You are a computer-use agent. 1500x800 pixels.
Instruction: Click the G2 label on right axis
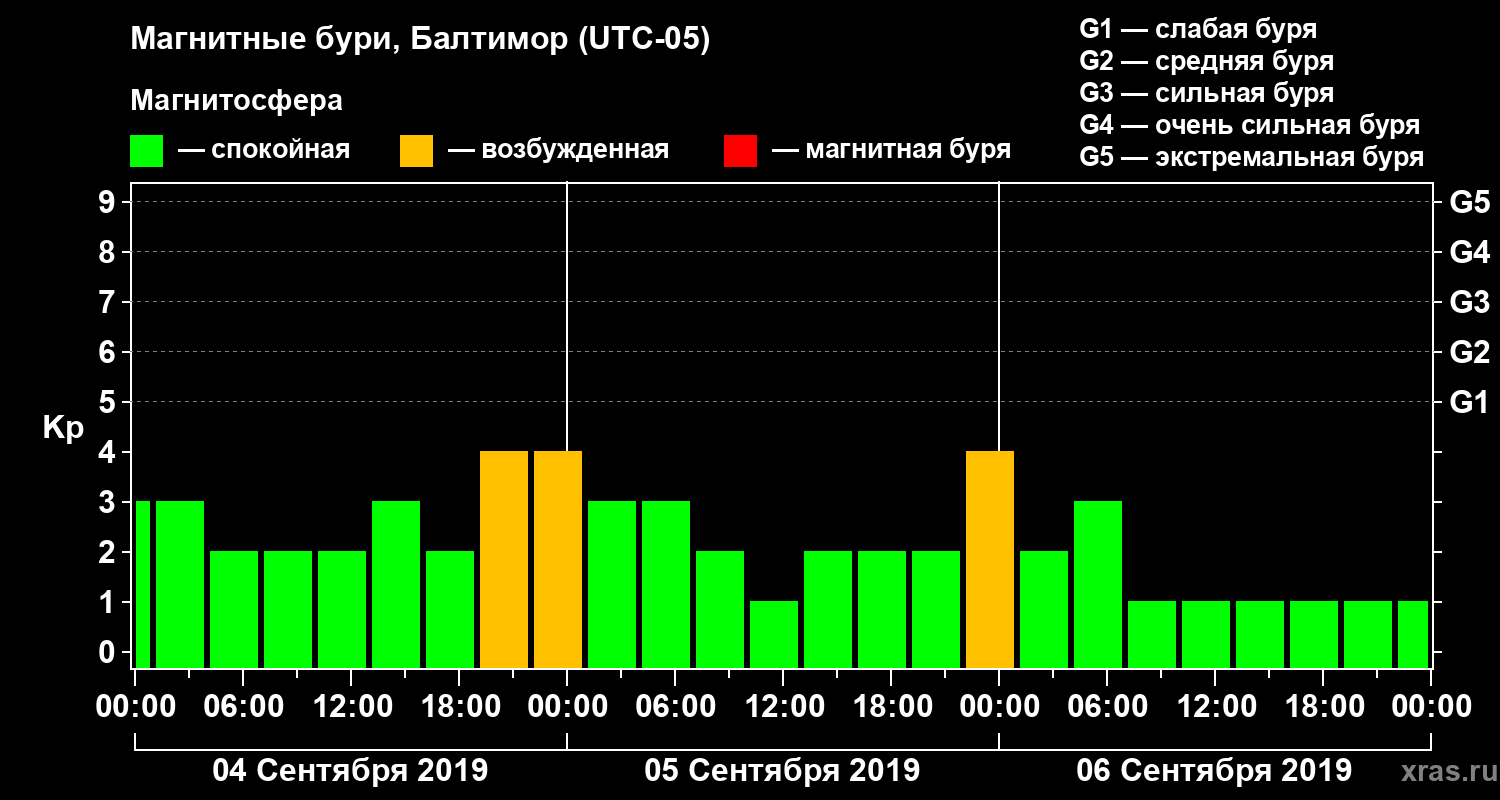pos(1469,352)
